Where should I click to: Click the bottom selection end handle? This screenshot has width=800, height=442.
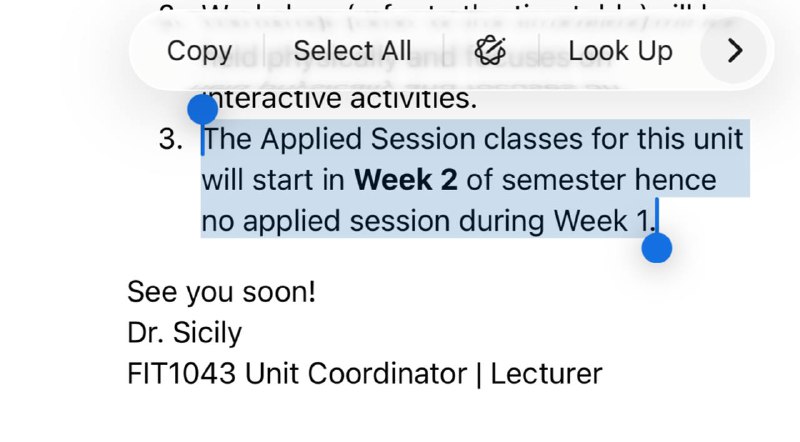click(x=656, y=248)
